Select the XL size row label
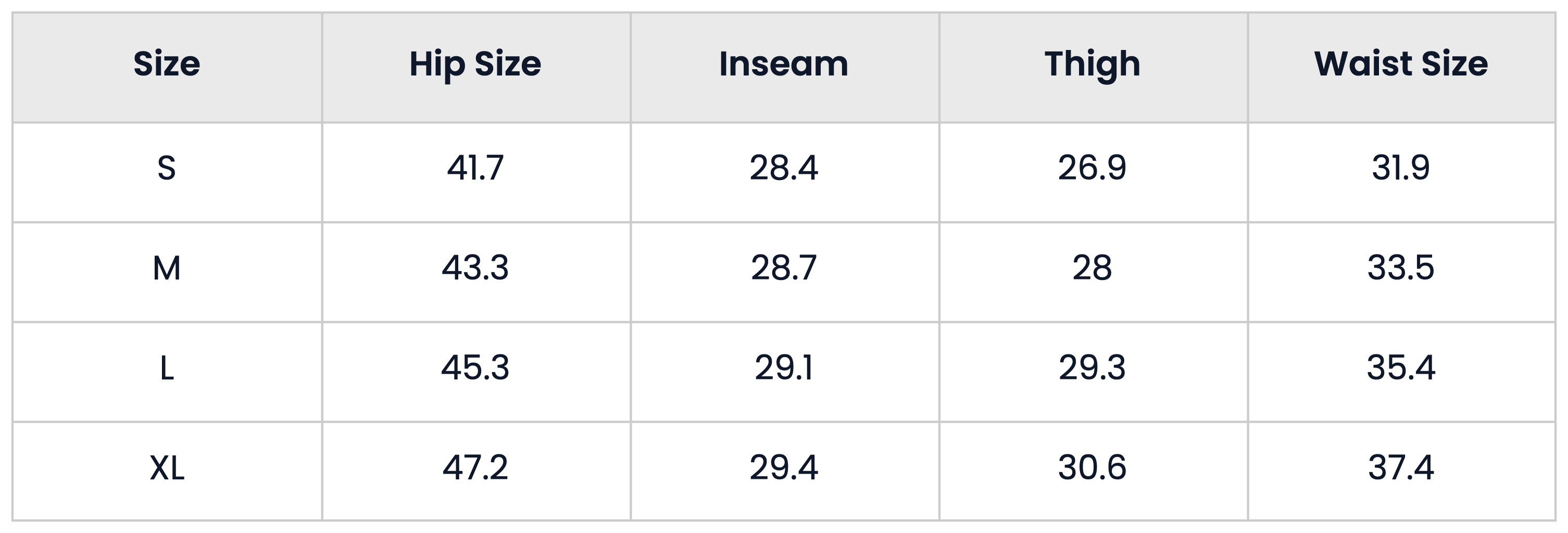 pos(167,467)
